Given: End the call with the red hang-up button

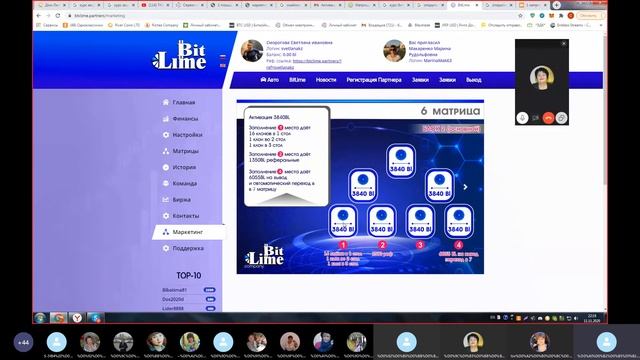Looking at the screenshot, I should pyautogui.click(x=548, y=118).
